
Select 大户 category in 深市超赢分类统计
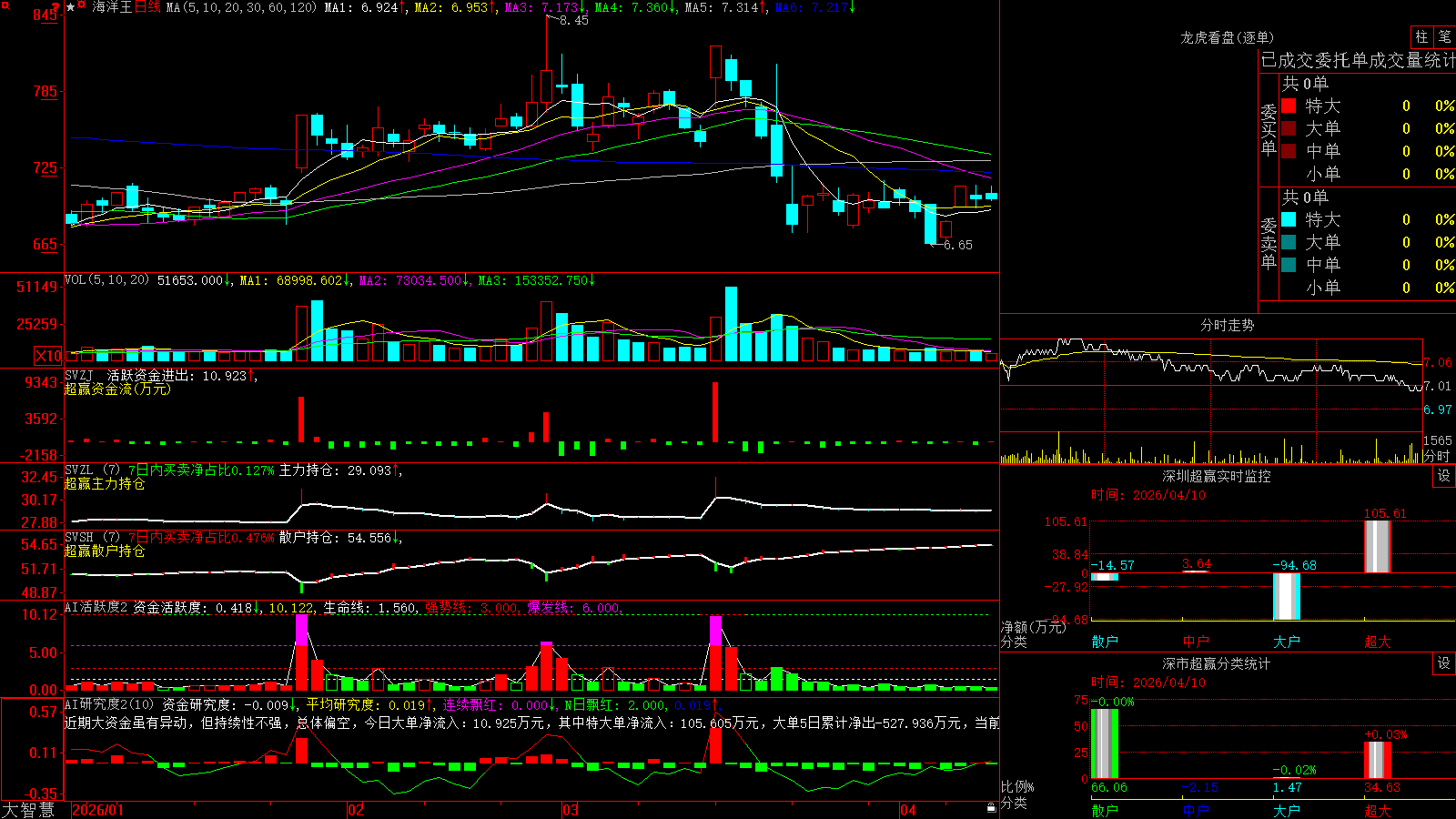tap(1287, 810)
